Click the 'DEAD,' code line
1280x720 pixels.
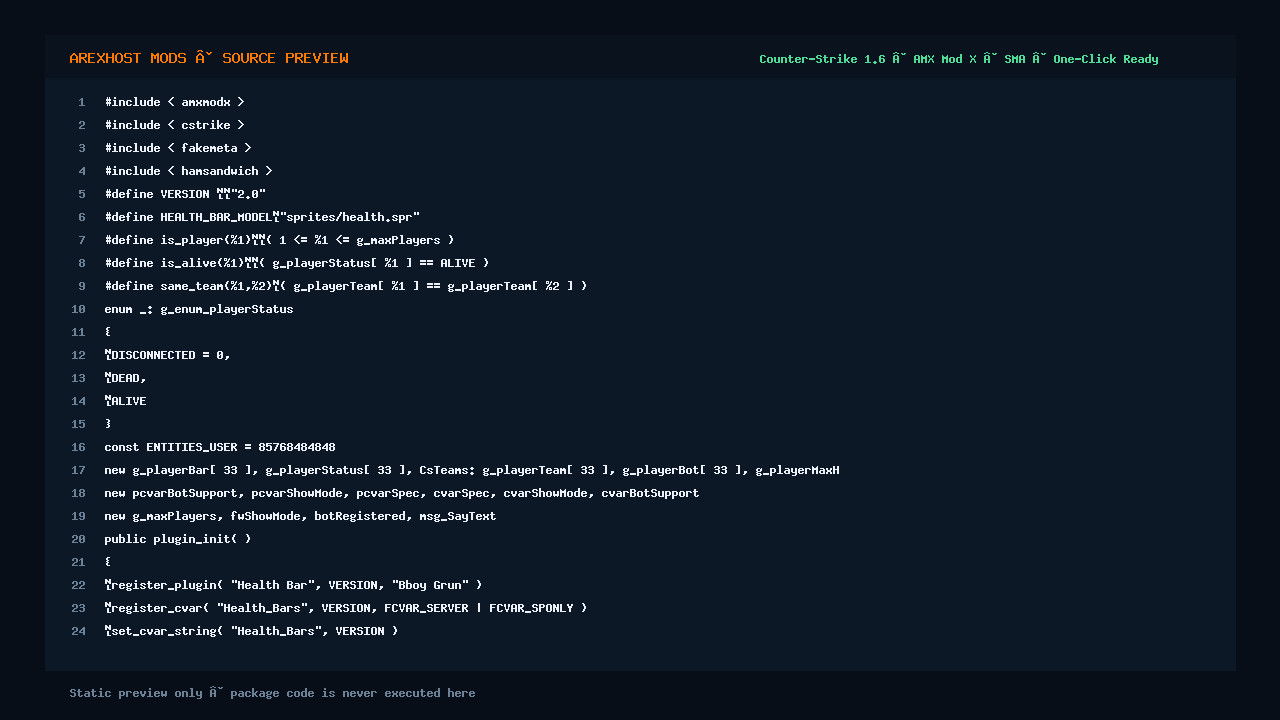coord(126,378)
